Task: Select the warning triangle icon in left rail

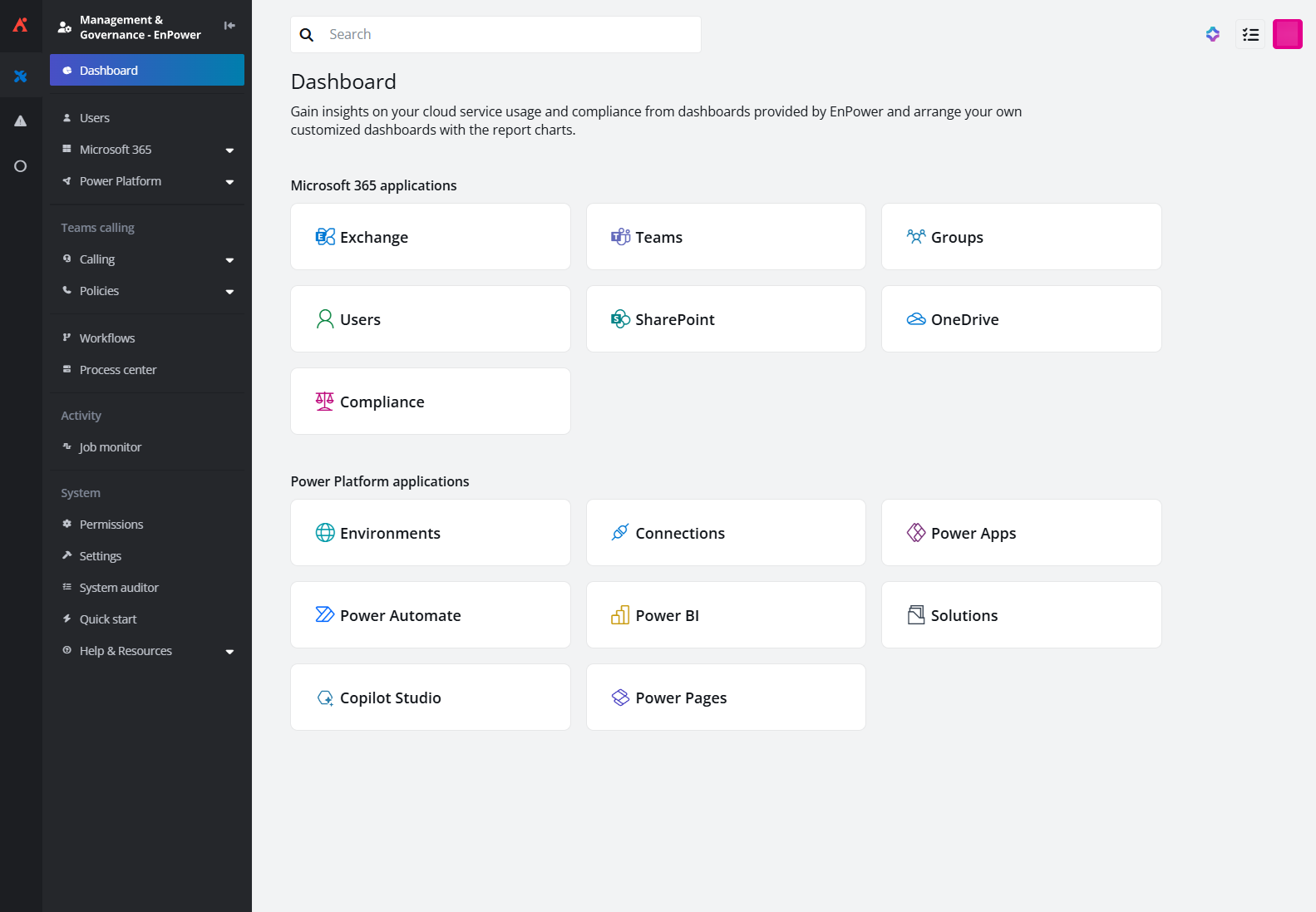Action: point(21,121)
